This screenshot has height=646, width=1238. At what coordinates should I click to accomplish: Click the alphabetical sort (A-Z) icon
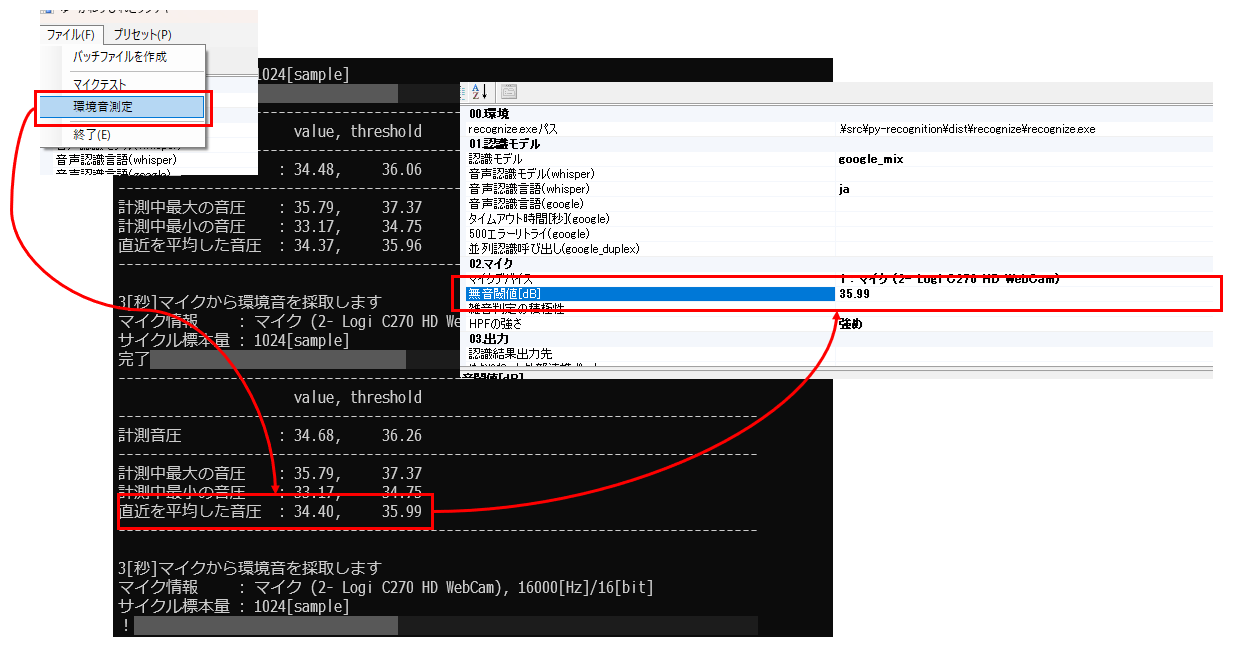(479, 91)
